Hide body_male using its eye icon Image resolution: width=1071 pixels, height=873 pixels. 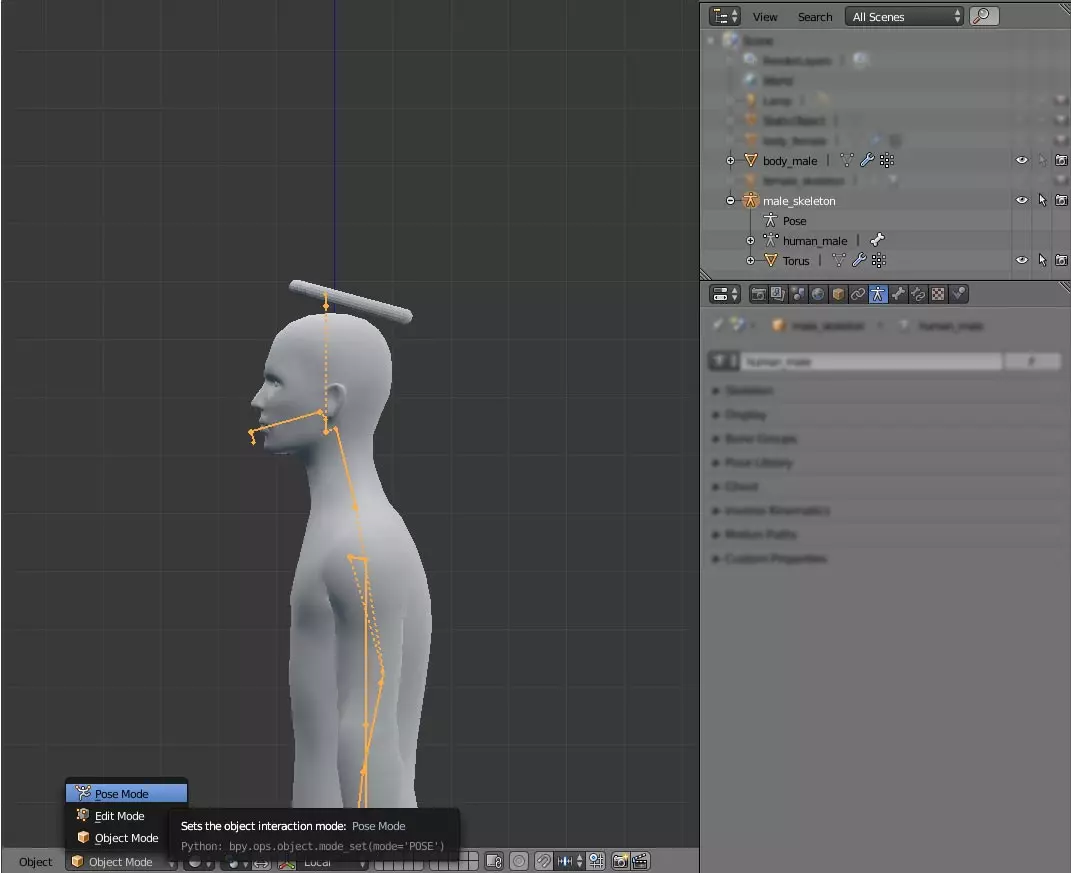(1021, 161)
